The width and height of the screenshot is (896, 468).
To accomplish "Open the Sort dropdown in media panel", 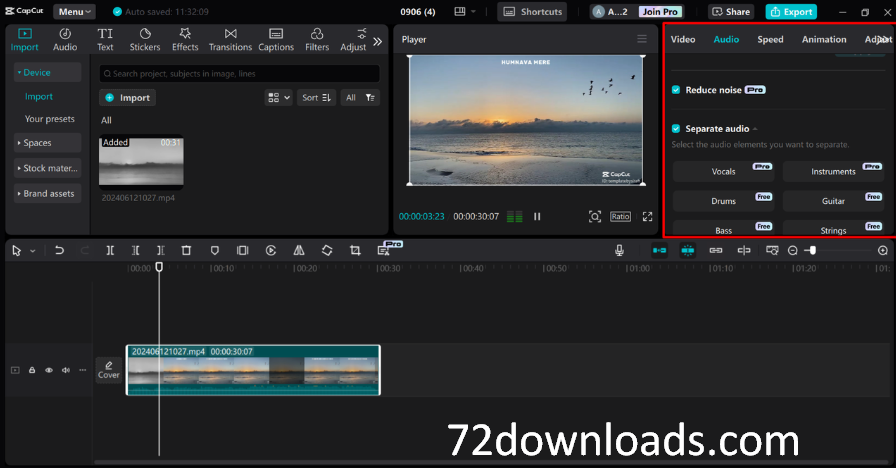I will tap(316, 97).
